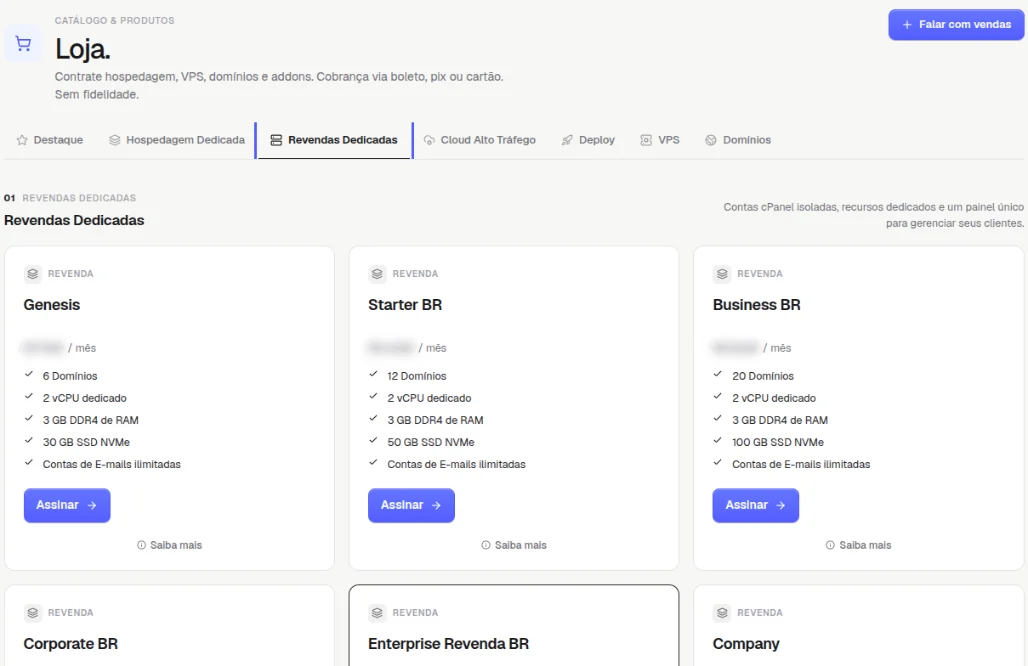Click Assinar on the Starter BR plan

(x=411, y=505)
